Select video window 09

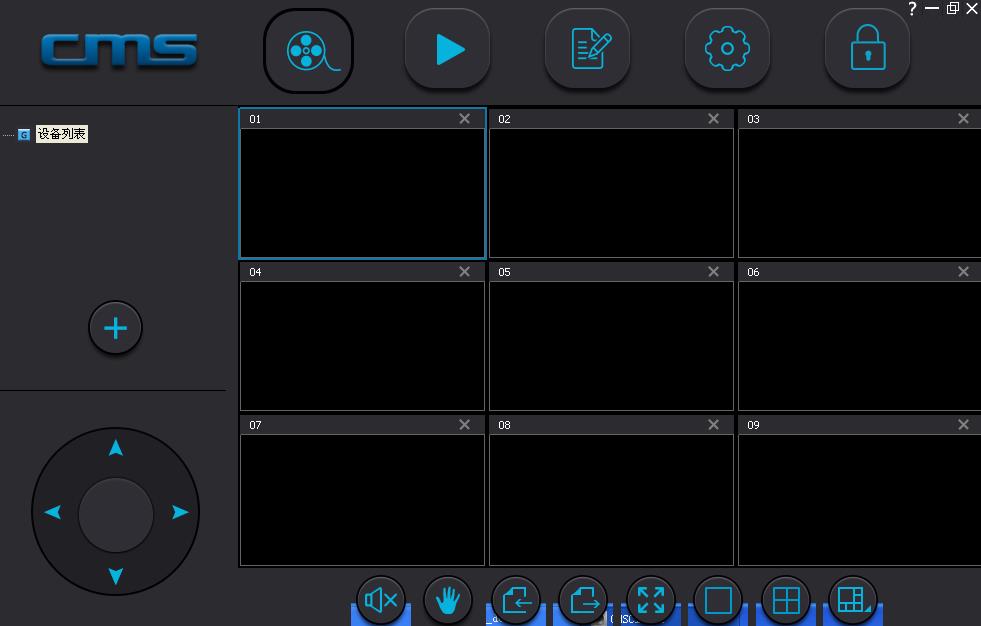tap(858, 498)
